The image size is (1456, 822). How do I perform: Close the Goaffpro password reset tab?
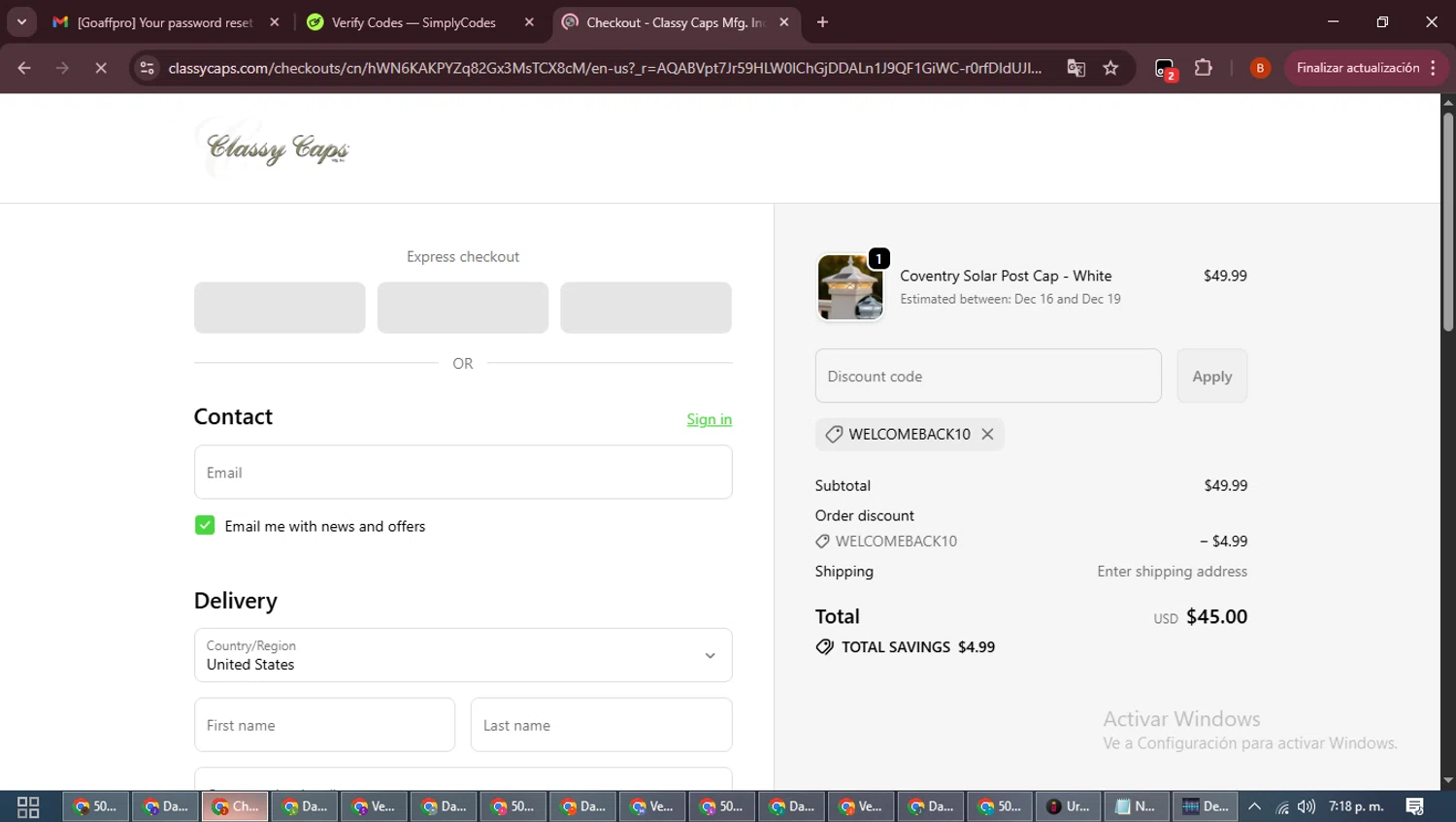[275, 22]
